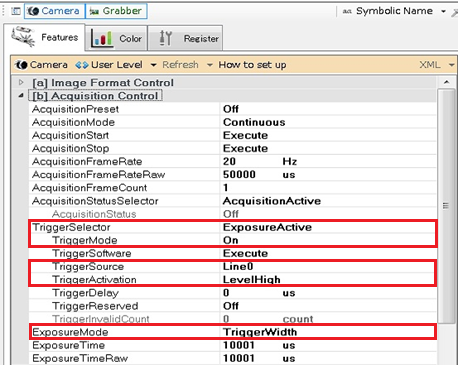458x365 pixels.
Task: Click the ExposureTimeRaw value 10001
Action: 239,358
